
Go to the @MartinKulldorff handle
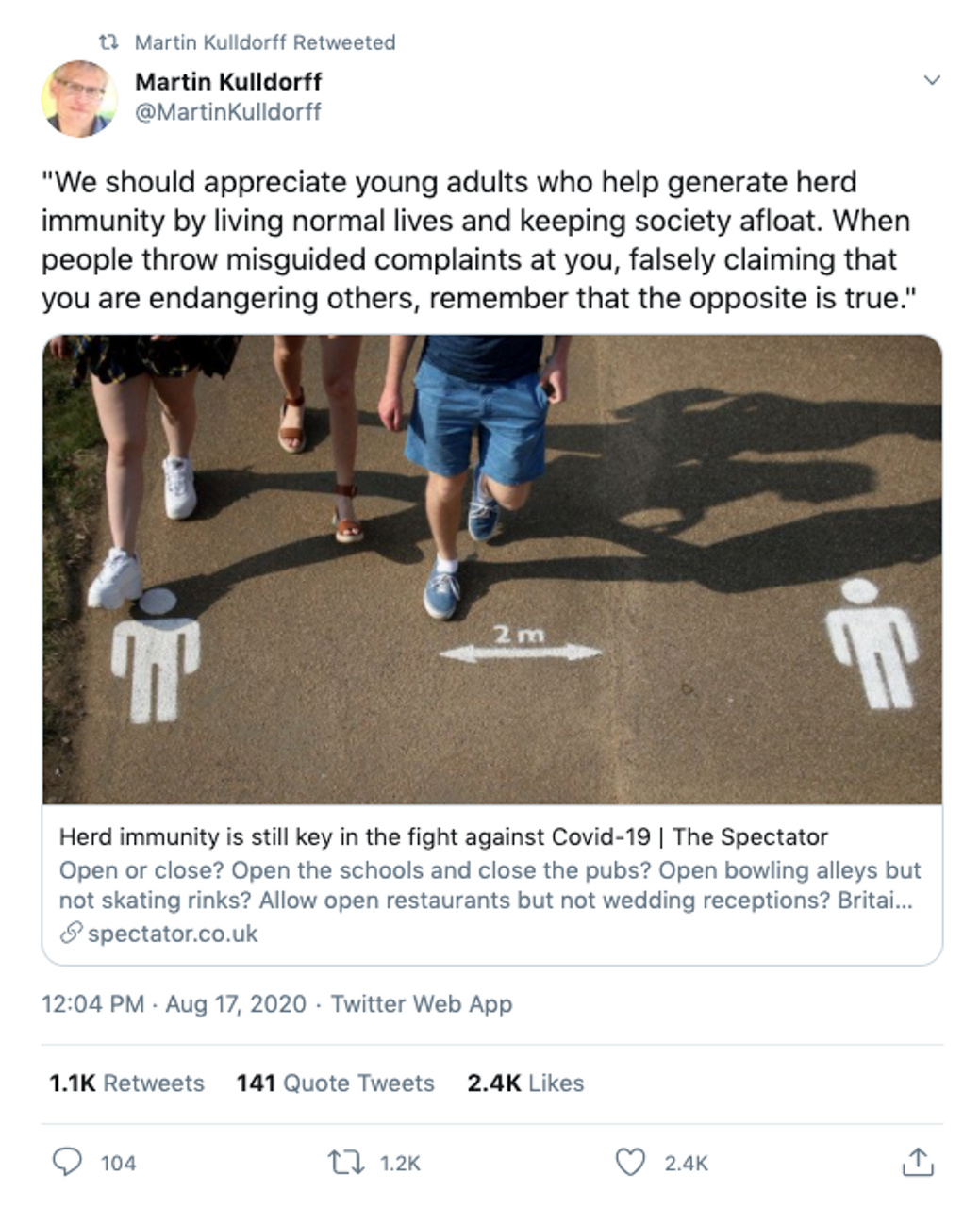click(228, 111)
